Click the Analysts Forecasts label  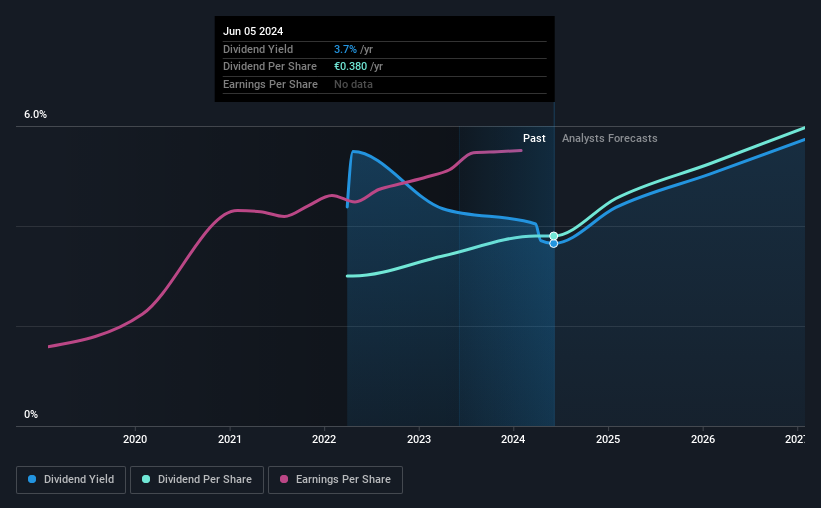[x=609, y=138]
